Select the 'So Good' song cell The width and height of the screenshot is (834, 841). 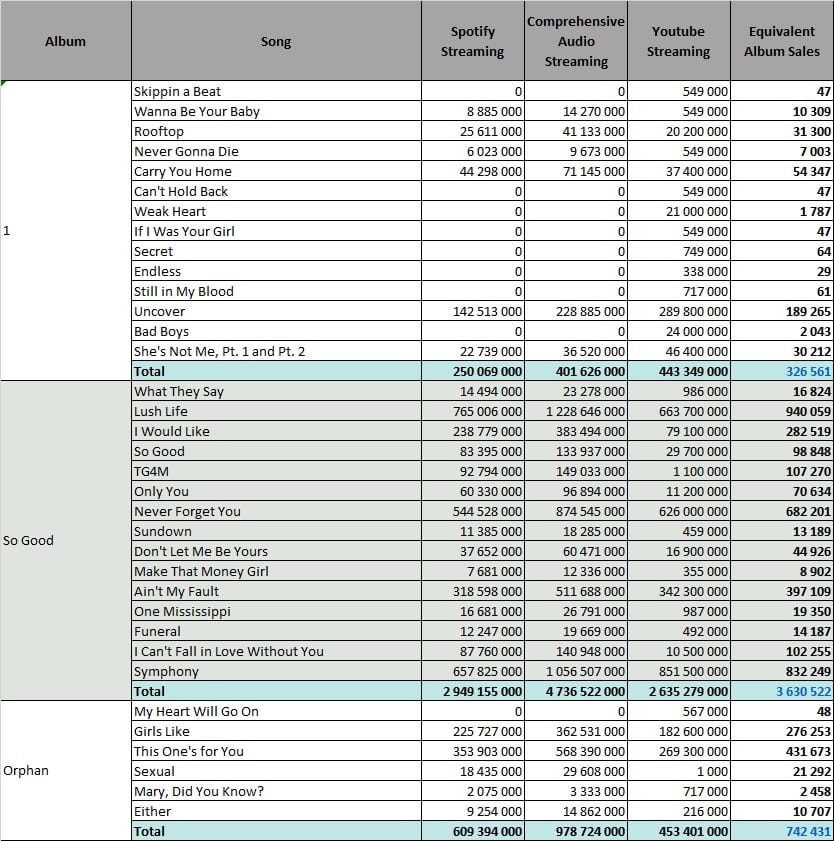(276, 451)
